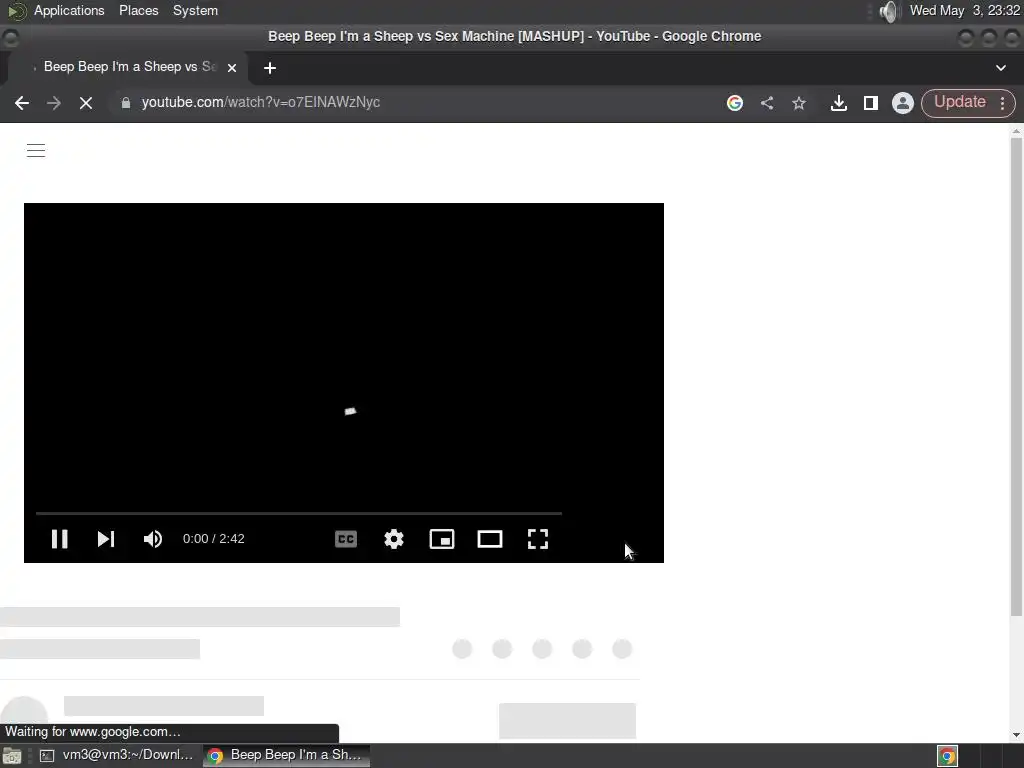
Task: Click system volume speaker icon
Action: [888, 11]
